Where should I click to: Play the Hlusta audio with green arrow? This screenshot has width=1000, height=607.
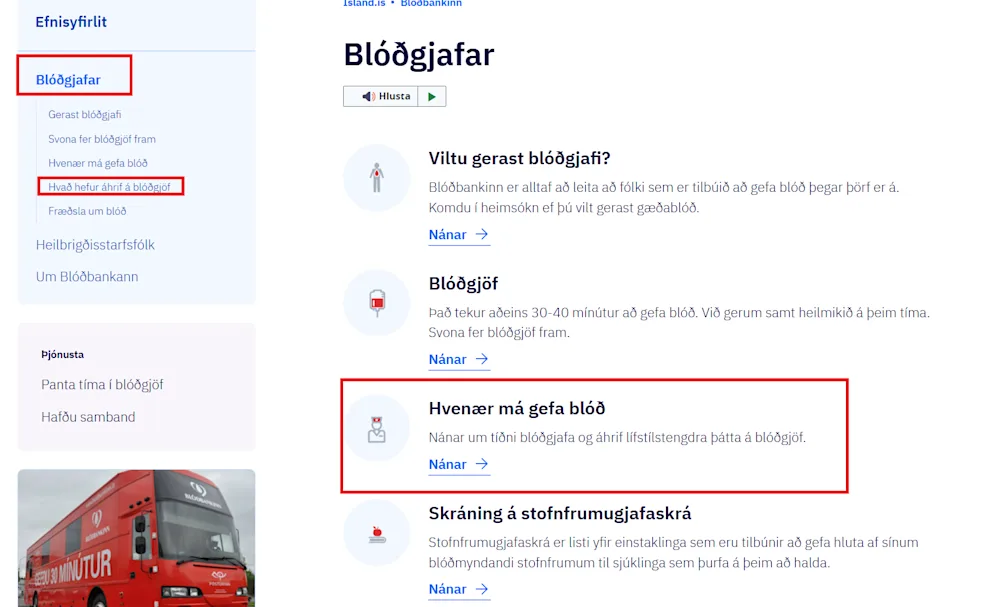[432, 96]
